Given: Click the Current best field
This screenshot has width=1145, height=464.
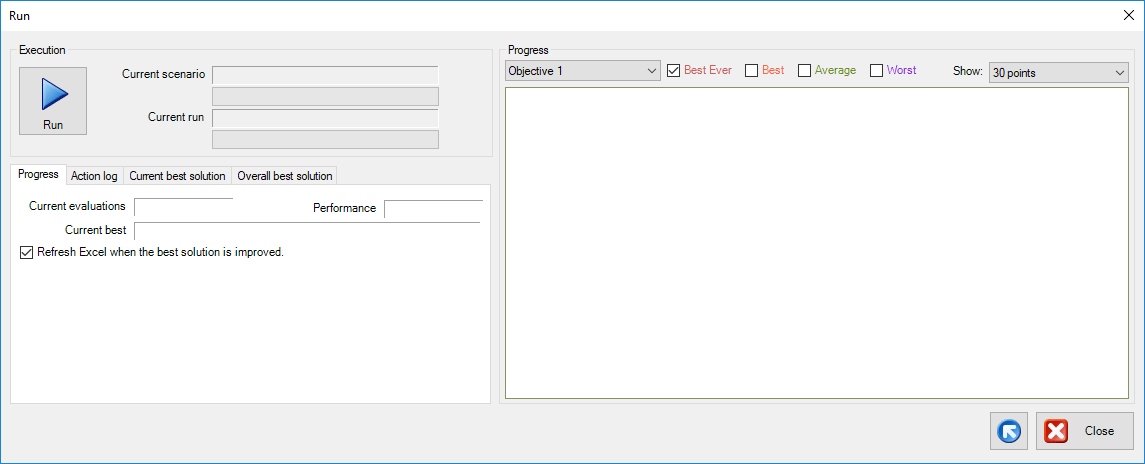Looking at the screenshot, I should click(306, 230).
